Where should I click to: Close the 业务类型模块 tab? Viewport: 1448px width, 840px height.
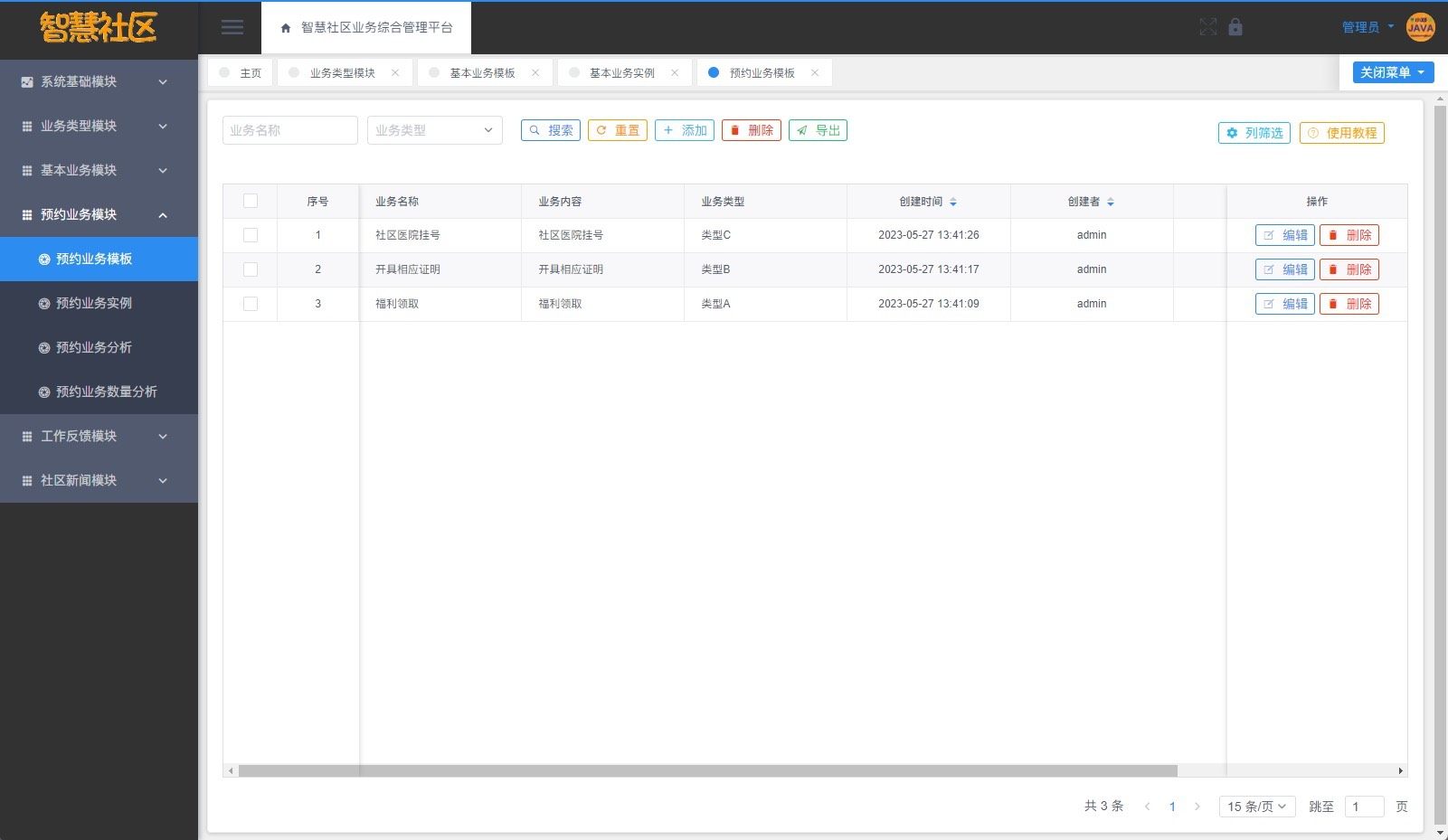(395, 73)
